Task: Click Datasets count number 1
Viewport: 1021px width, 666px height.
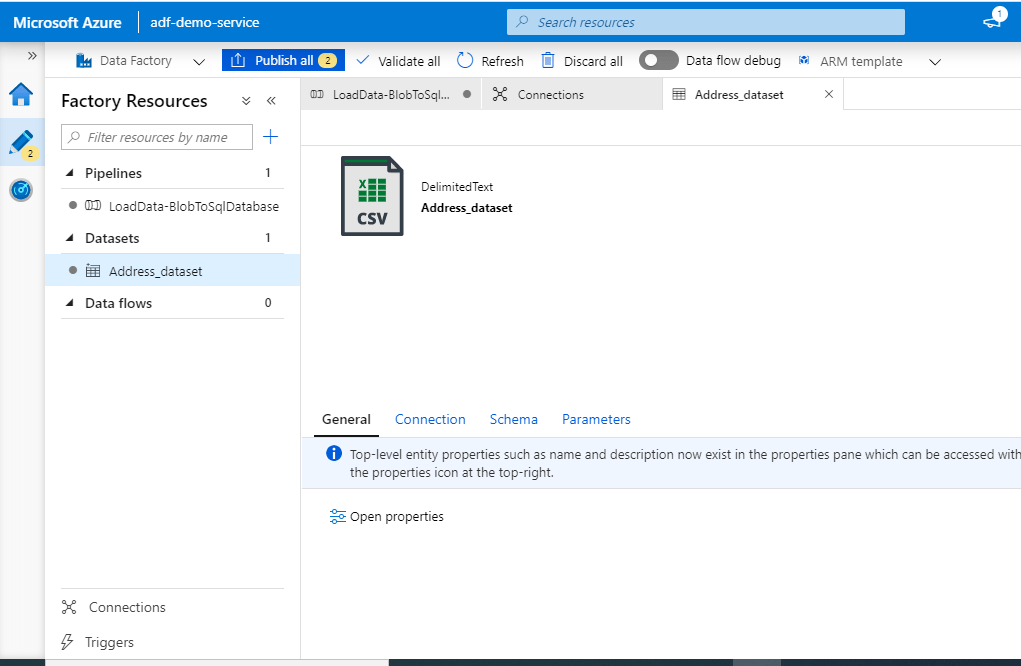Action: tap(268, 238)
